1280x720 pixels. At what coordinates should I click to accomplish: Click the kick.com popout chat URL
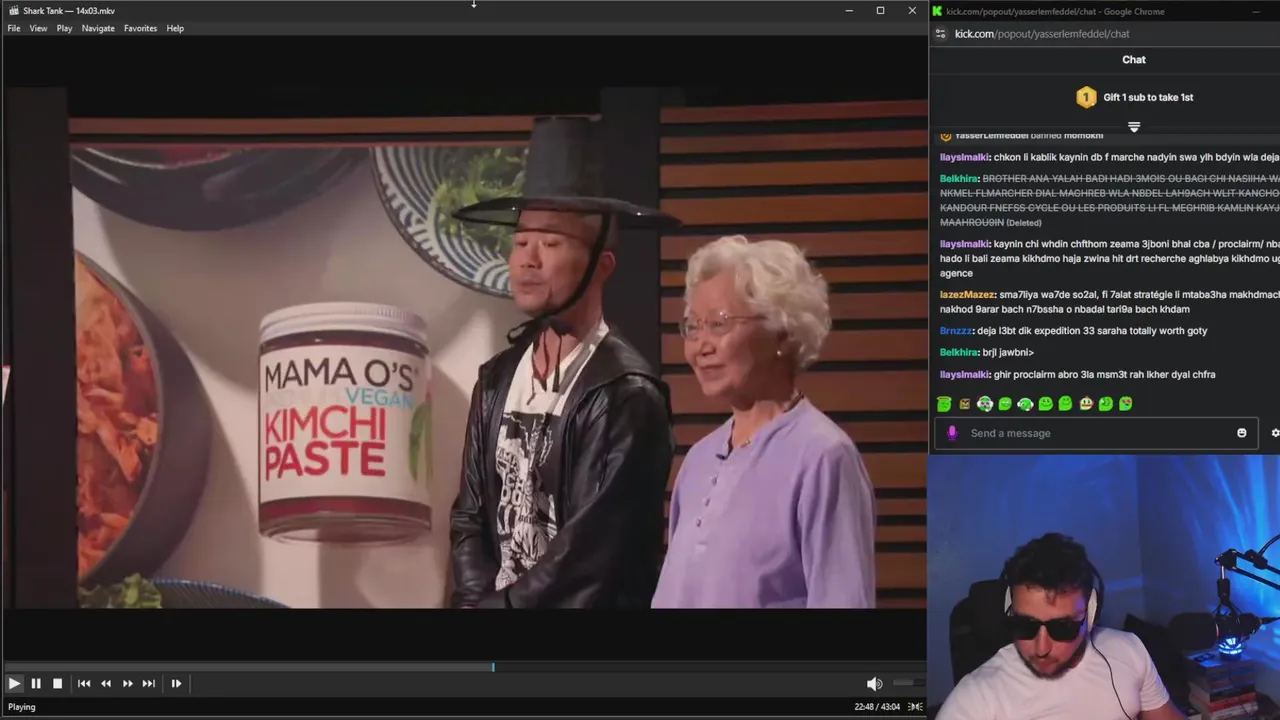pos(1042,34)
